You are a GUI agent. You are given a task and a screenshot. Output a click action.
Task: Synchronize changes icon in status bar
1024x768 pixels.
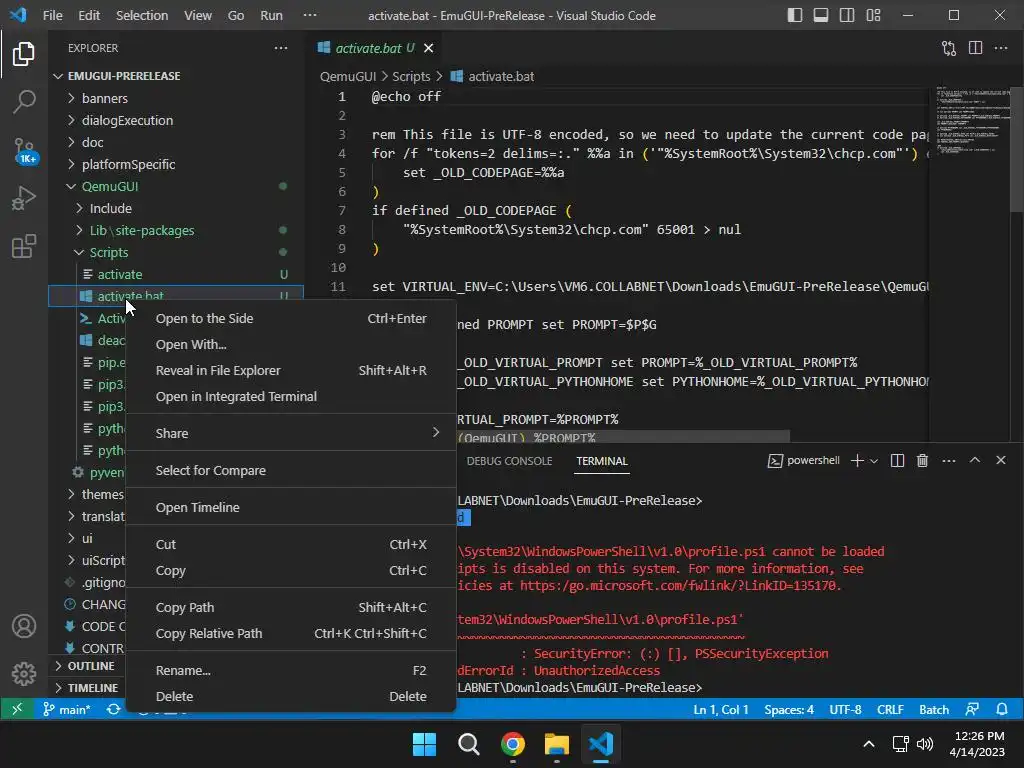pyautogui.click(x=114, y=709)
